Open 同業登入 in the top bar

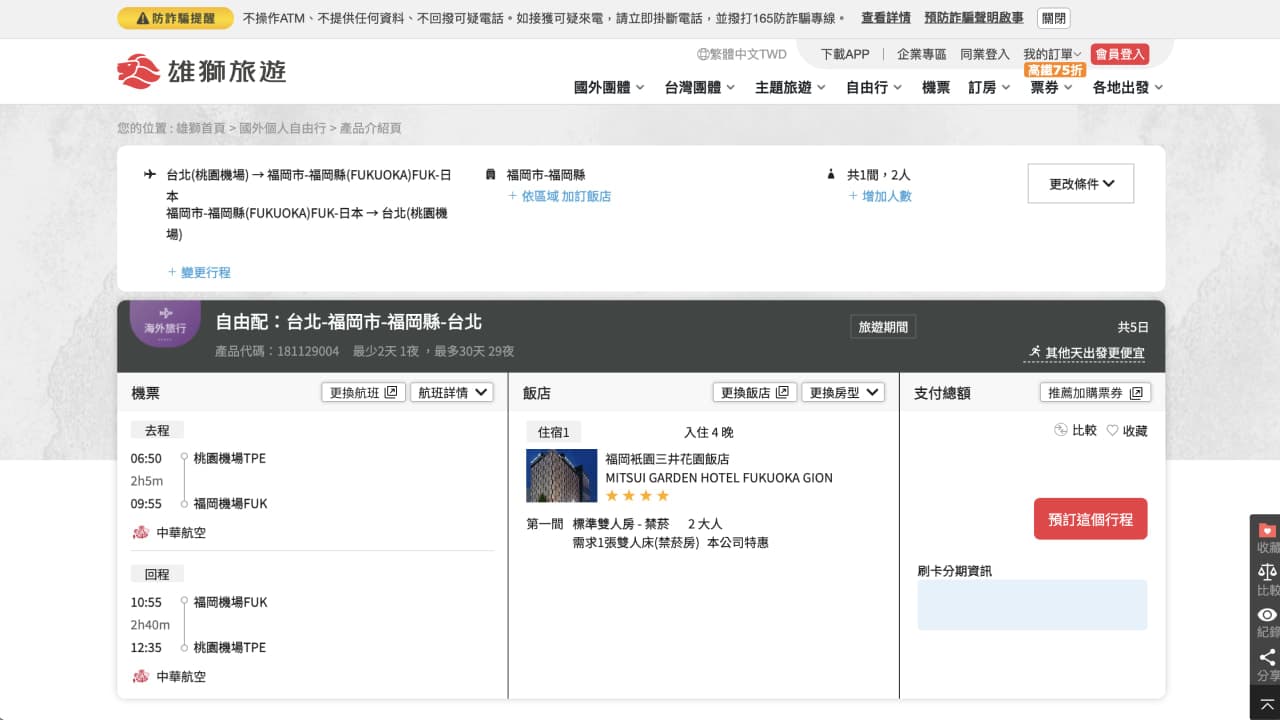coord(985,54)
